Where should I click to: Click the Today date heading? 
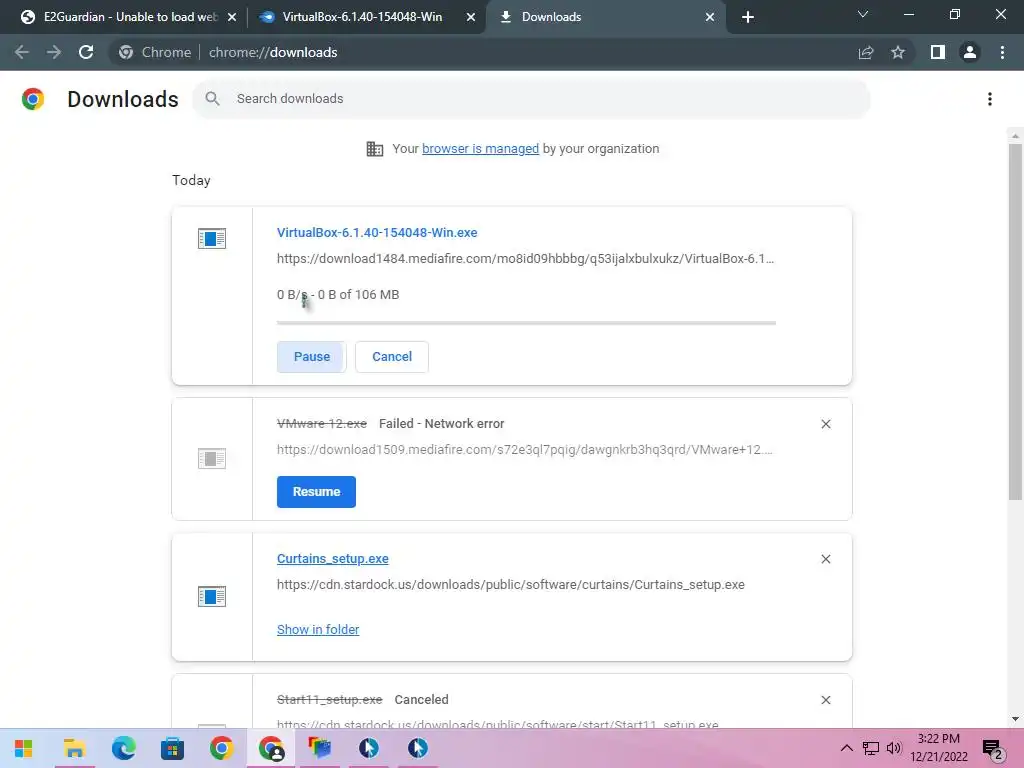tap(191, 180)
